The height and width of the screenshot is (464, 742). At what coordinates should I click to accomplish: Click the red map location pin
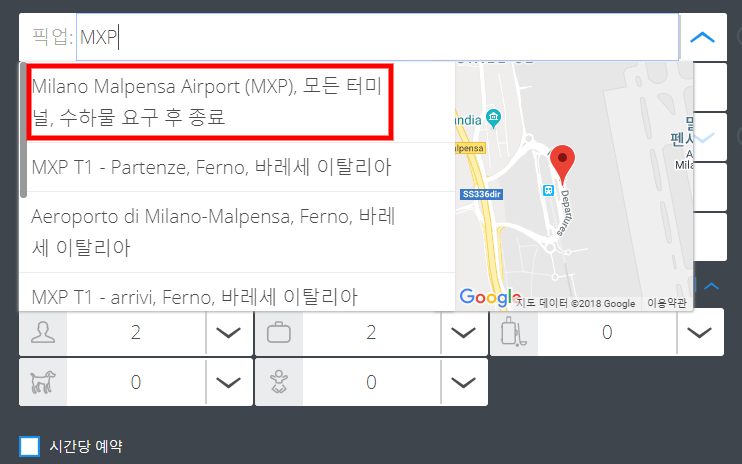click(563, 161)
